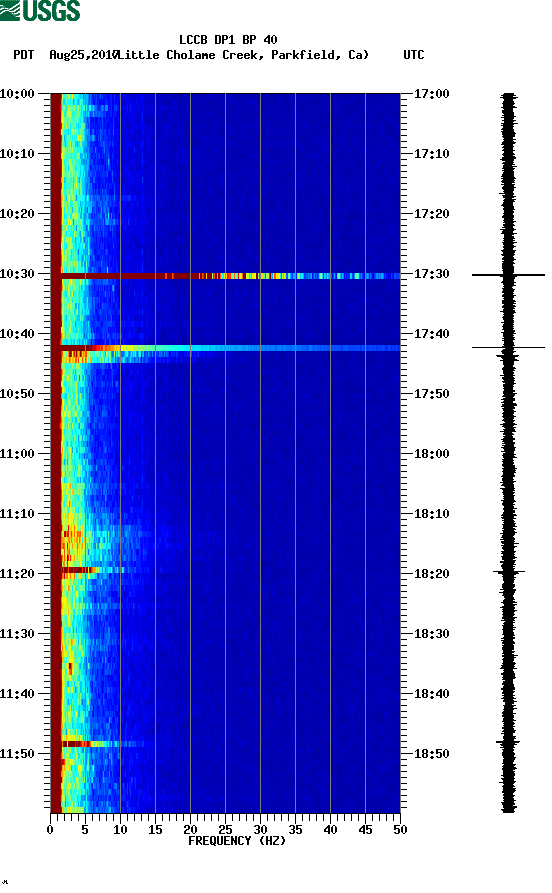Viewport: 552px width, 893px height.
Task: Click the 'Little Cholame Creek, Parkfield, Ca)' text
Action: 243,55
